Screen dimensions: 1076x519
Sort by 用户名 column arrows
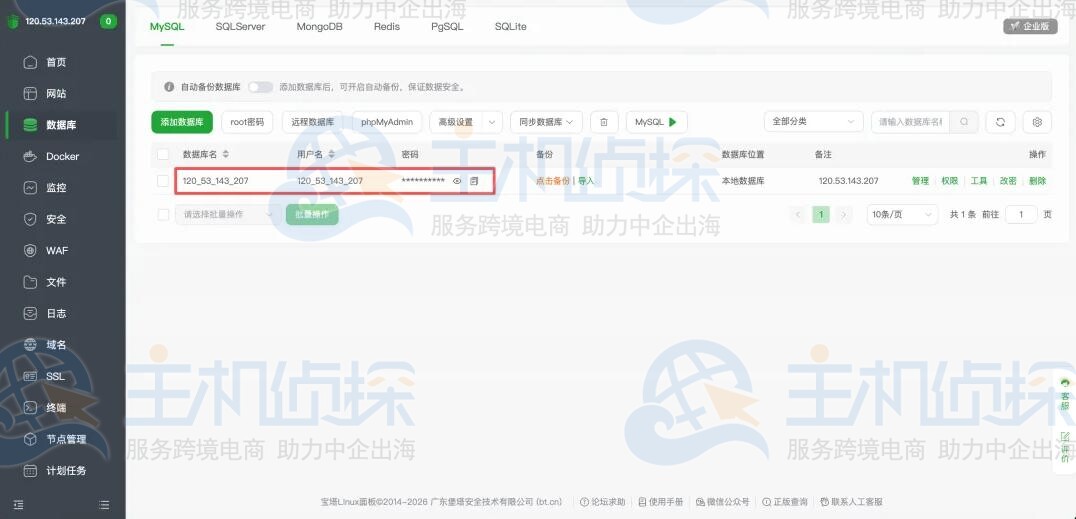pos(331,154)
